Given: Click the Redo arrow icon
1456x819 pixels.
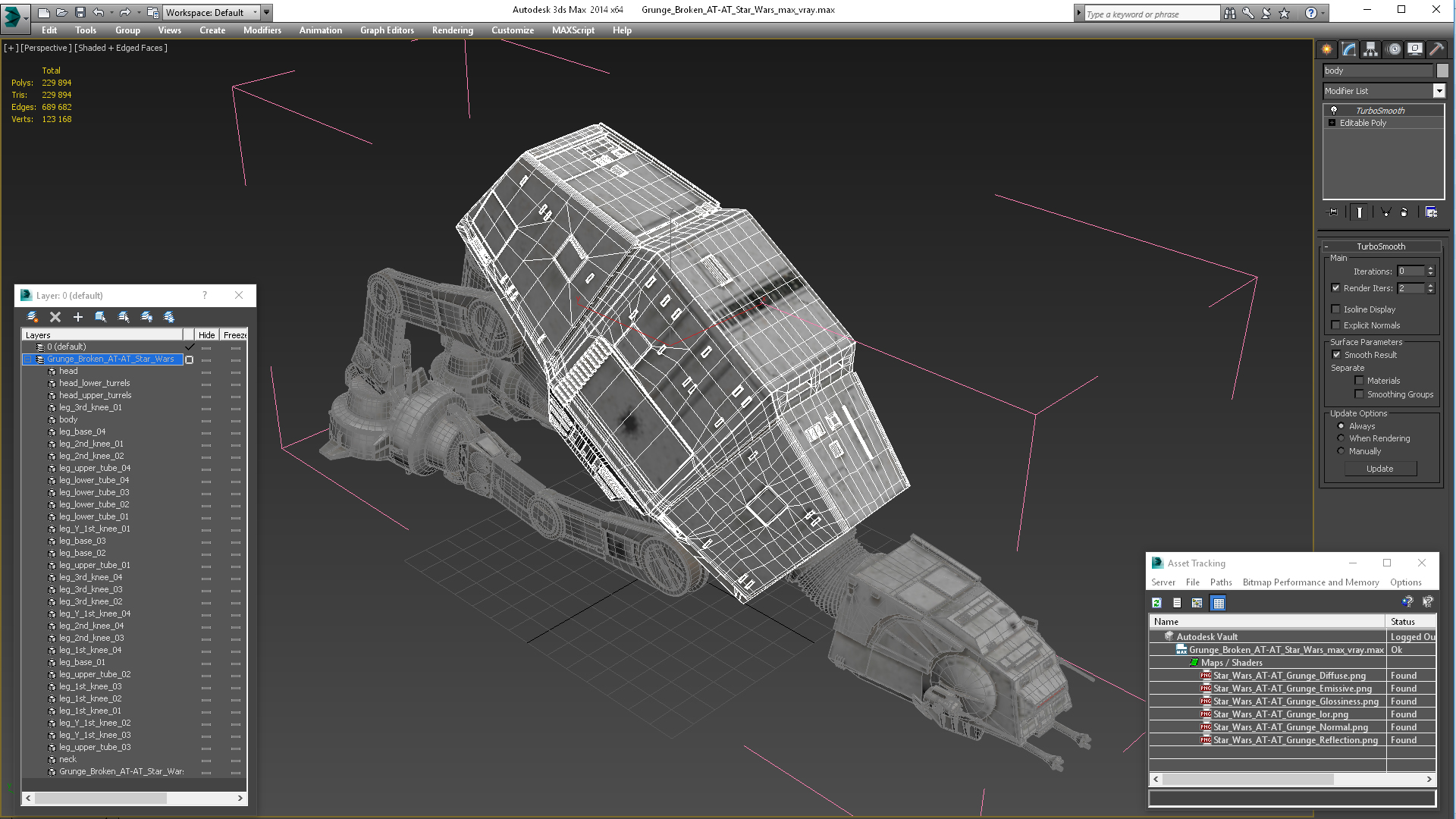Looking at the screenshot, I should [124, 12].
